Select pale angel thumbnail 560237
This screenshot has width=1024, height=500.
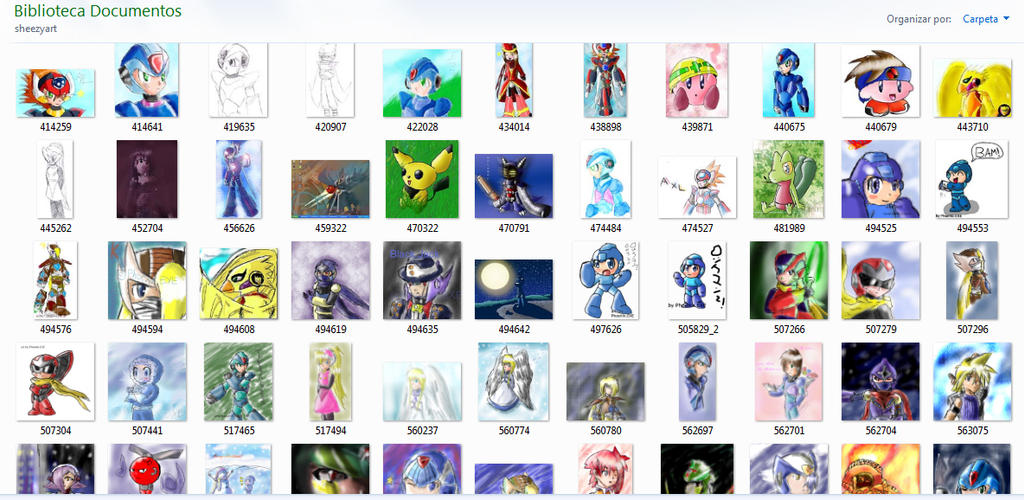point(422,392)
